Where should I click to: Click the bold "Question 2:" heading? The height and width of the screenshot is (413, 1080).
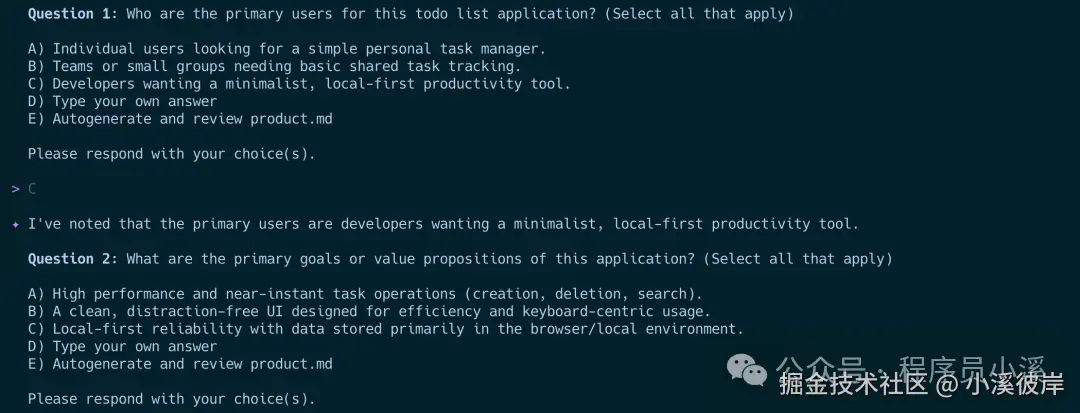[72, 259]
